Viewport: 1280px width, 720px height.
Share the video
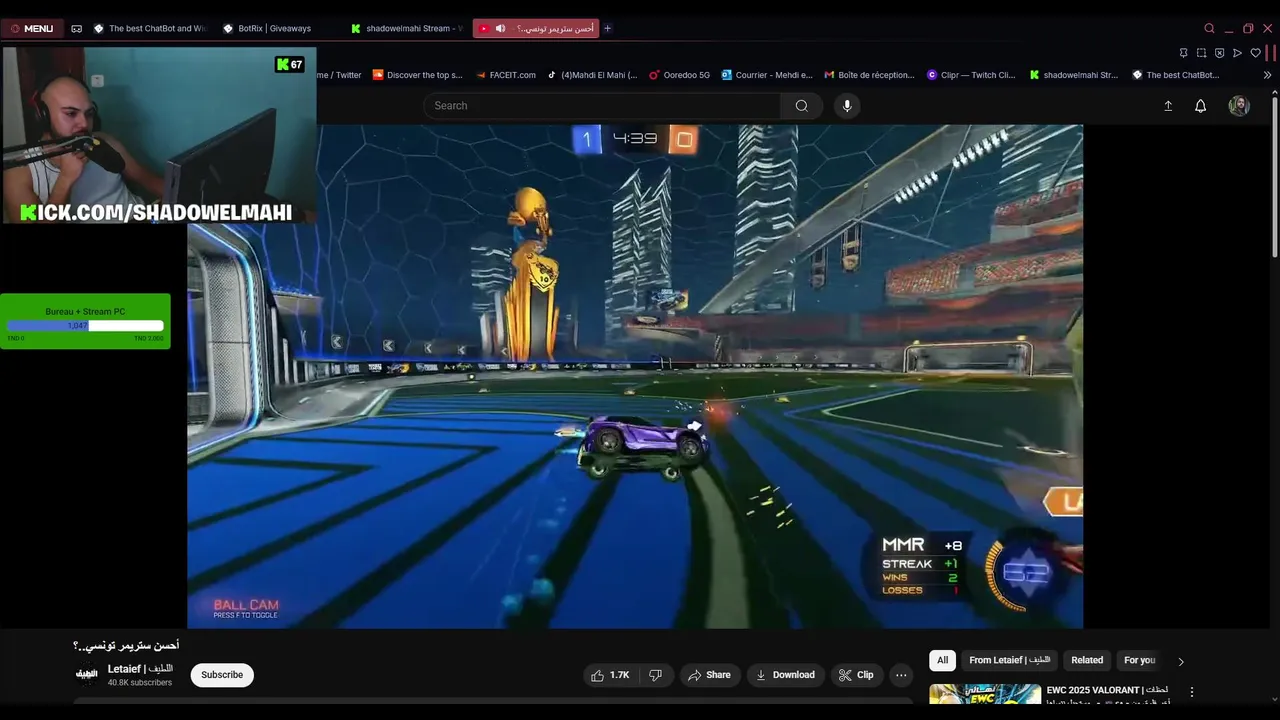(710, 675)
